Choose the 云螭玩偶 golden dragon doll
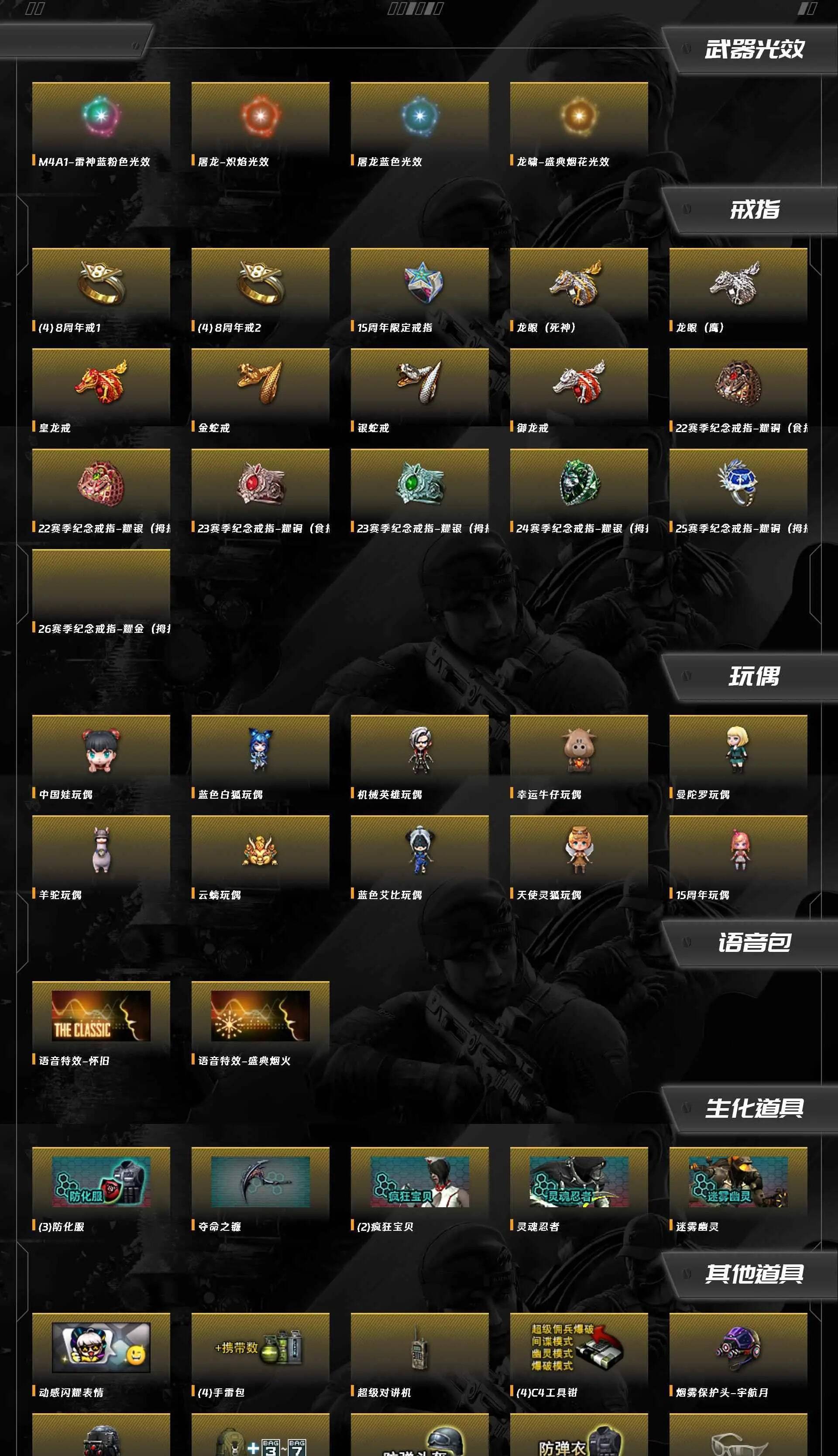The image size is (838, 1456). pos(260,851)
